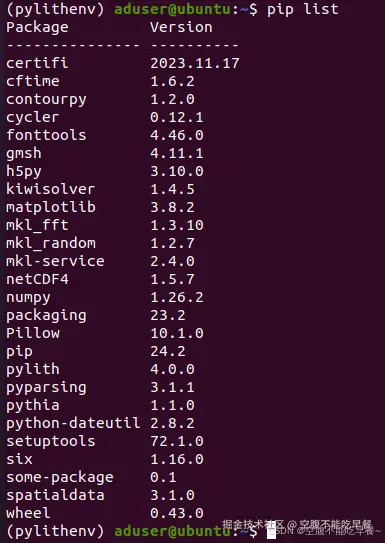Viewport: 385px width, 543px height.
Task: Click the 'Package' column header
Action: click(x=37, y=27)
